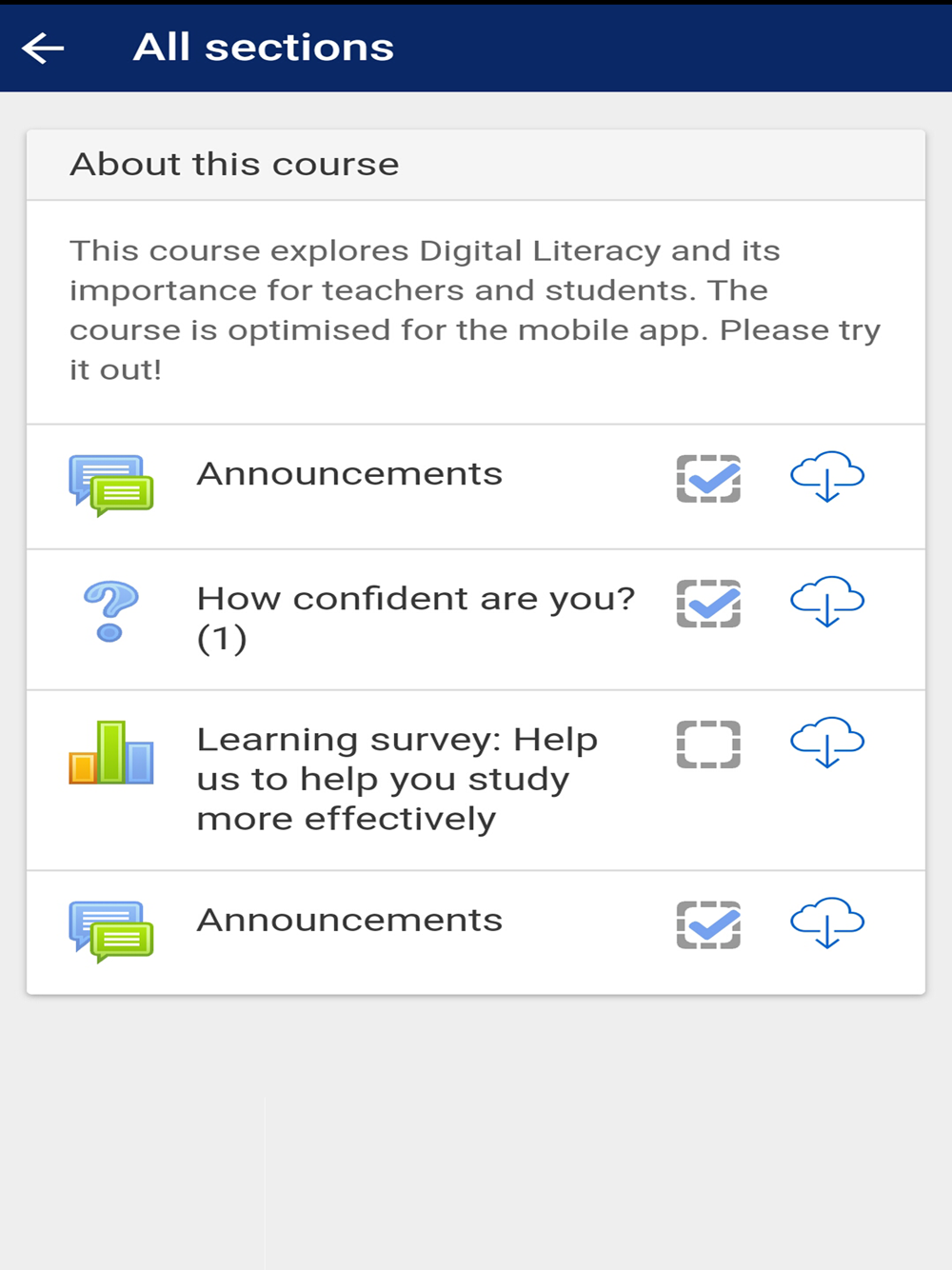This screenshot has width=952, height=1270.
Task: Tap the forum icon of bottom Announcements
Action: click(x=110, y=932)
